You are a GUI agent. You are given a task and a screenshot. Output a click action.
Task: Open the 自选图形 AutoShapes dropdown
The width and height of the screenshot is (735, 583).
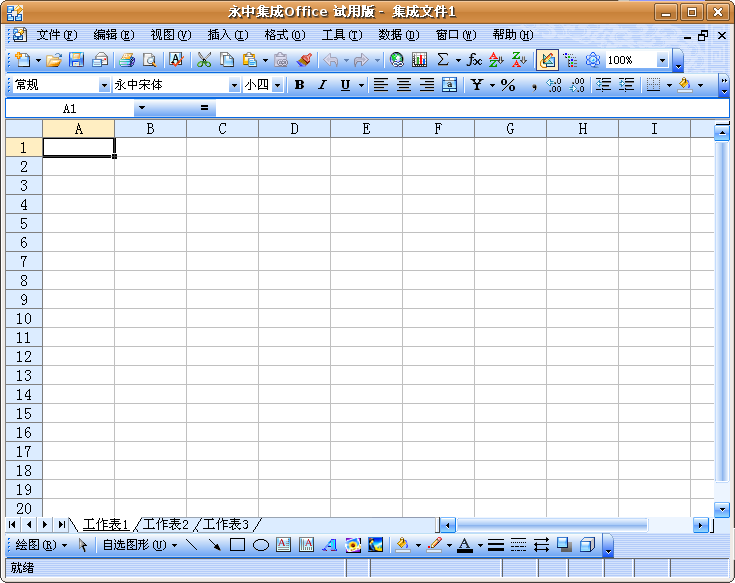pyautogui.click(x=140, y=545)
